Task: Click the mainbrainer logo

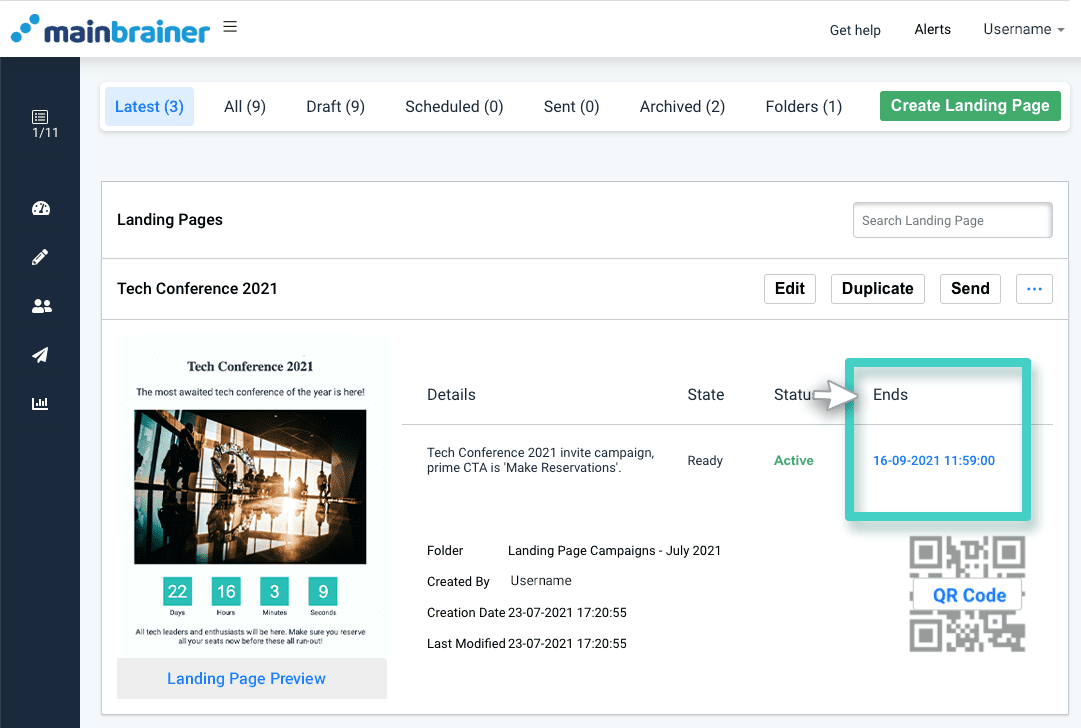Action: click(110, 29)
